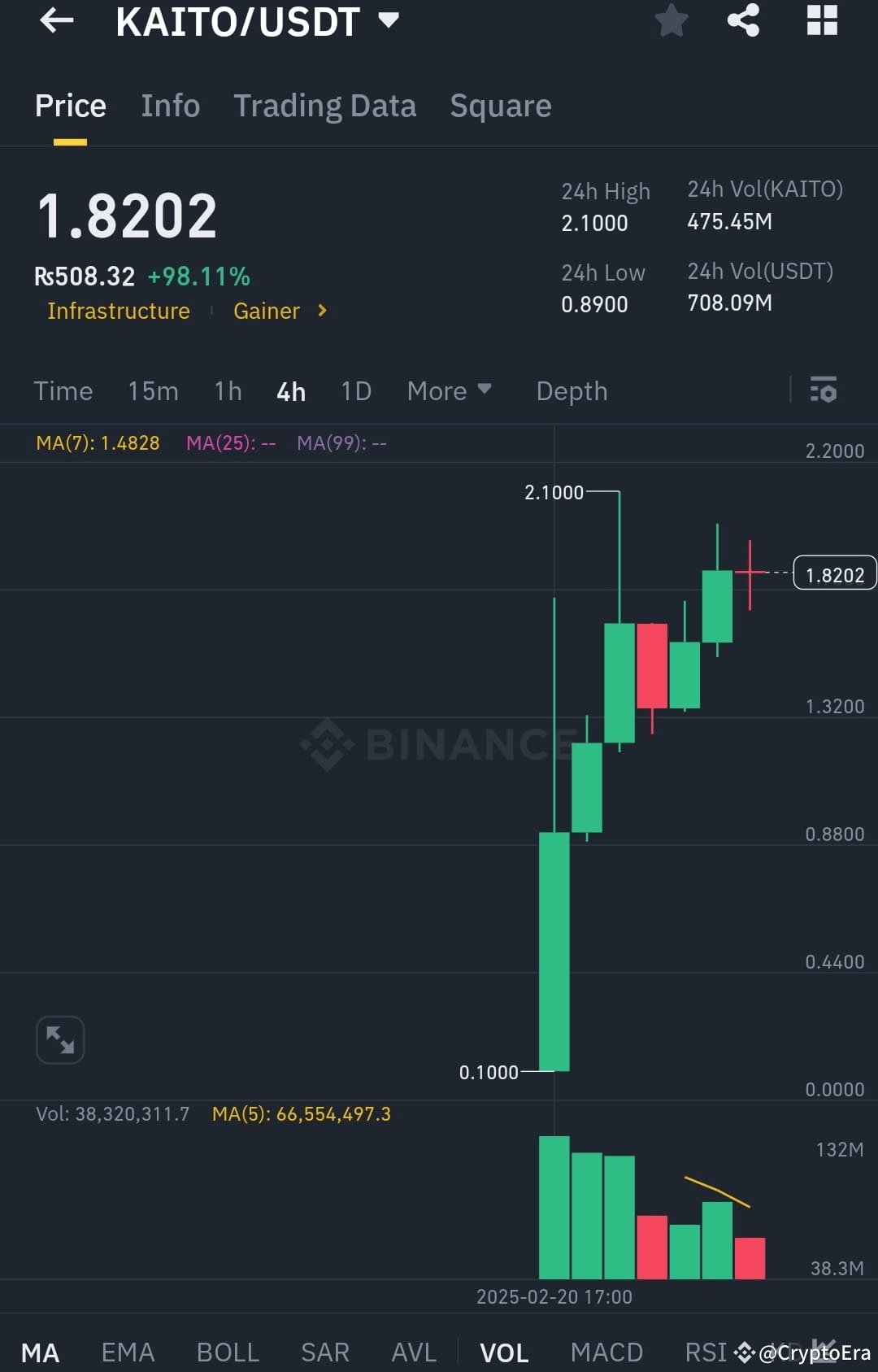Screen dimensions: 878x1372
Task: Open the KAITO/USDT pair selector dropdown
Action: click(x=389, y=22)
